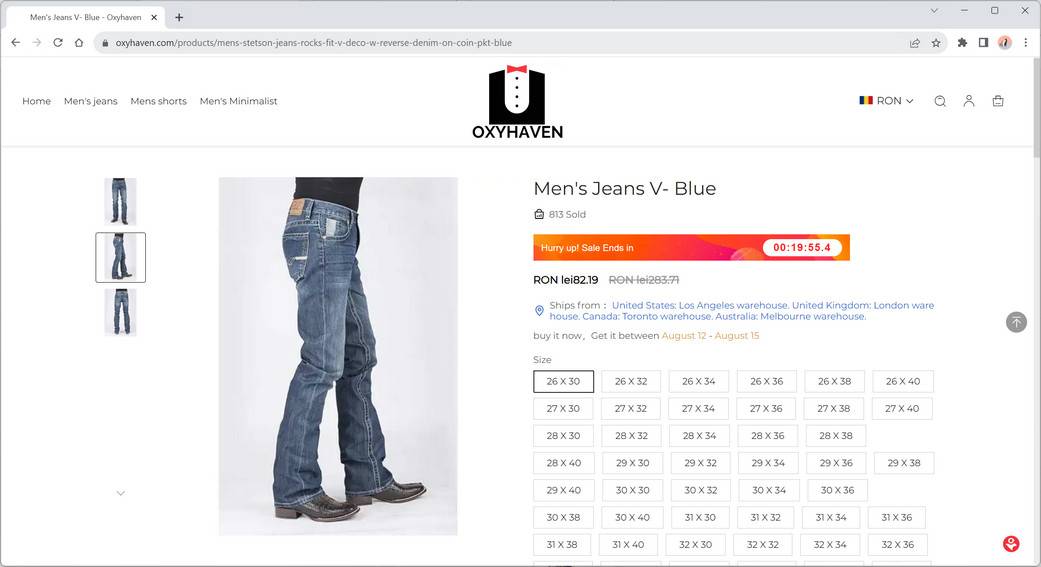Open the RON currency dropdown
Viewport: 1041px width, 567px height.
pos(886,101)
